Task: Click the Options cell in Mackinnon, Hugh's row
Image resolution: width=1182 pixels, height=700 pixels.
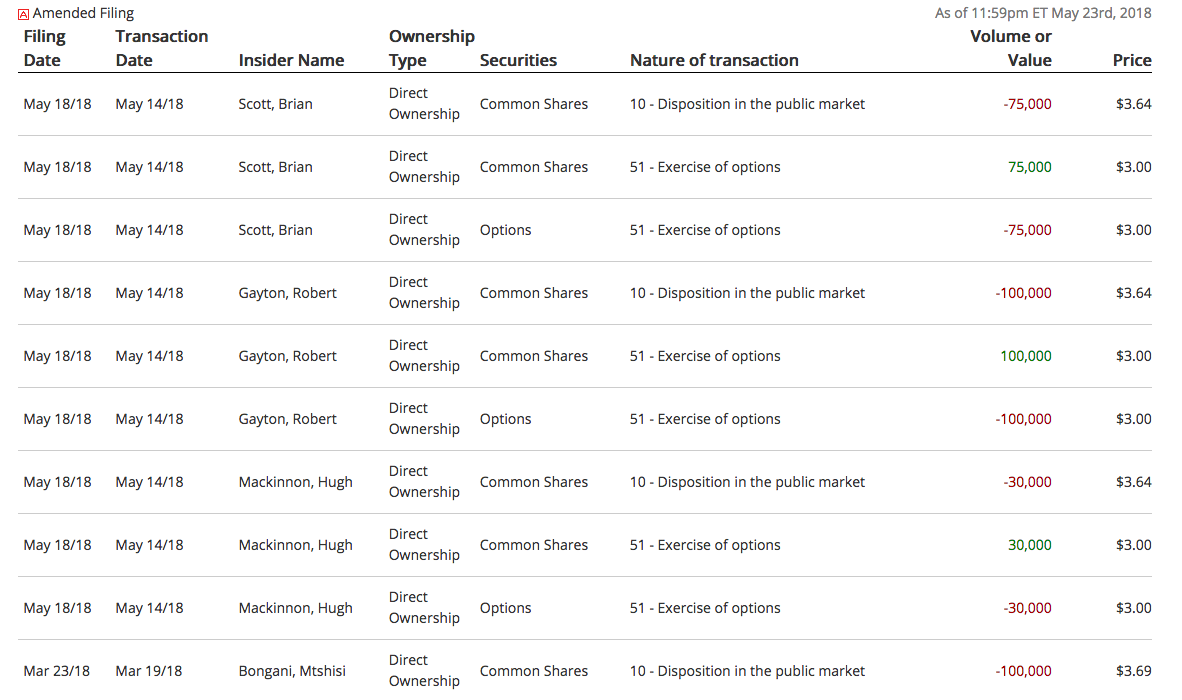Action: click(x=505, y=608)
